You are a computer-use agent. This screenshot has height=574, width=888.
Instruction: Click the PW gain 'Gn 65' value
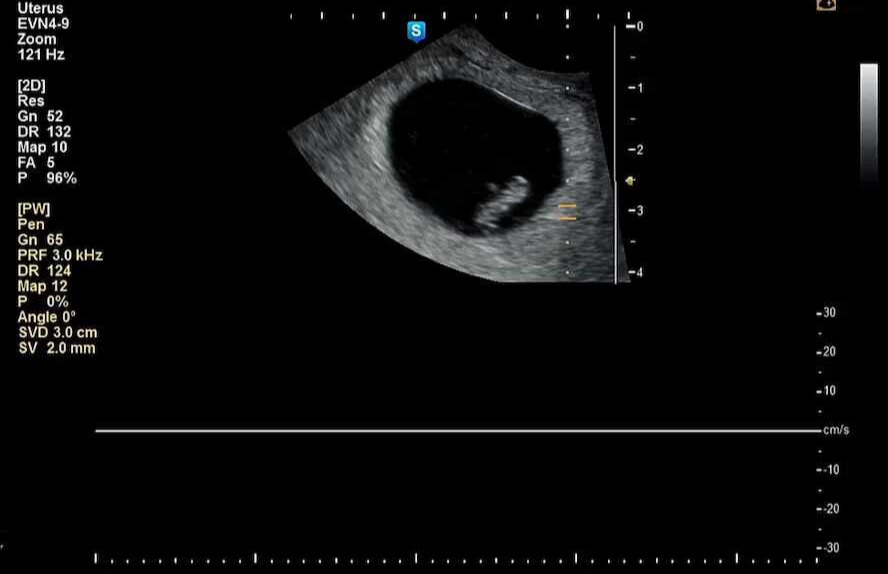(x=40, y=239)
